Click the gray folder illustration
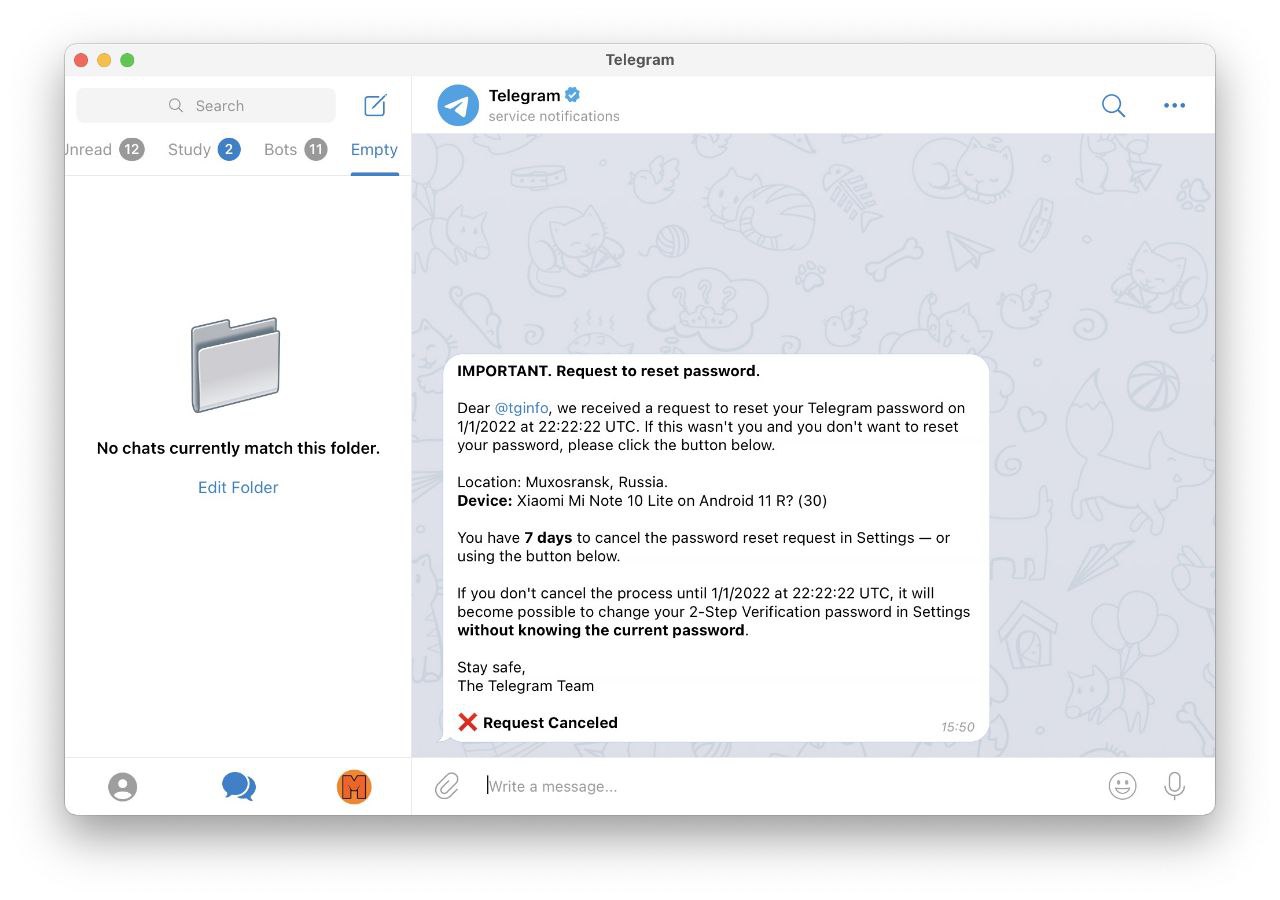 coord(236,365)
